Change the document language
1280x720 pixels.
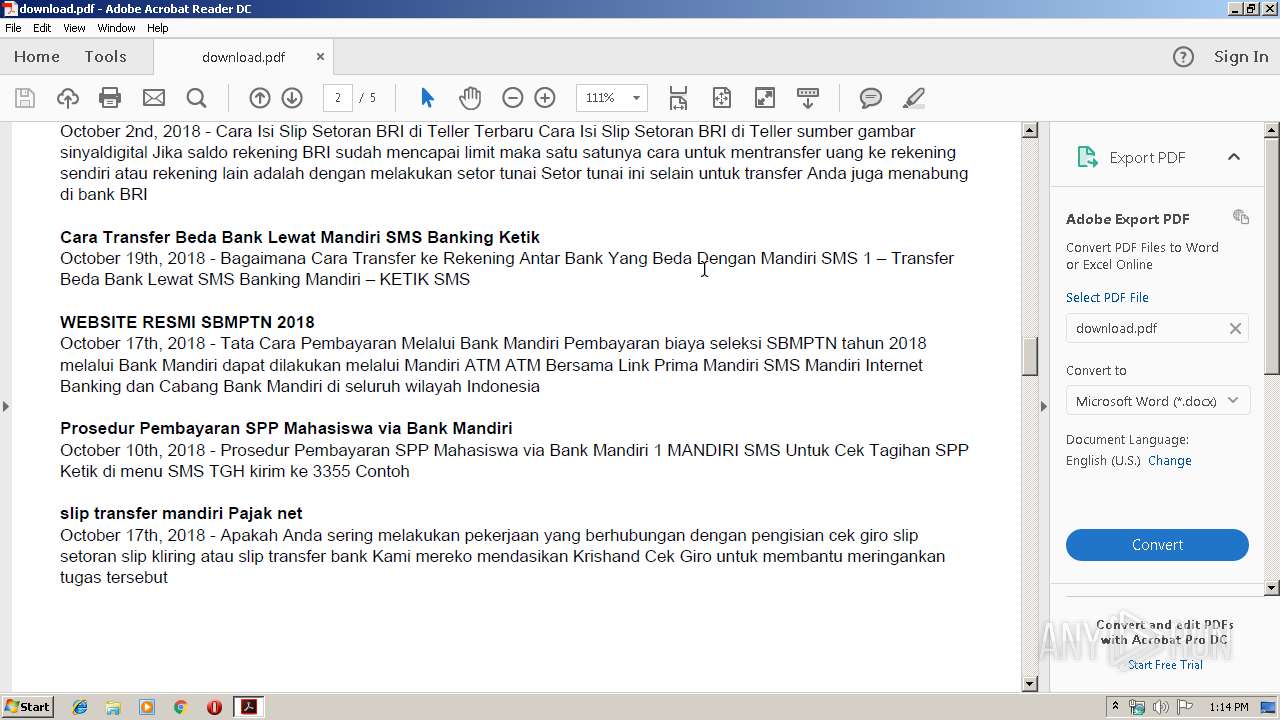tap(1170, 461)
